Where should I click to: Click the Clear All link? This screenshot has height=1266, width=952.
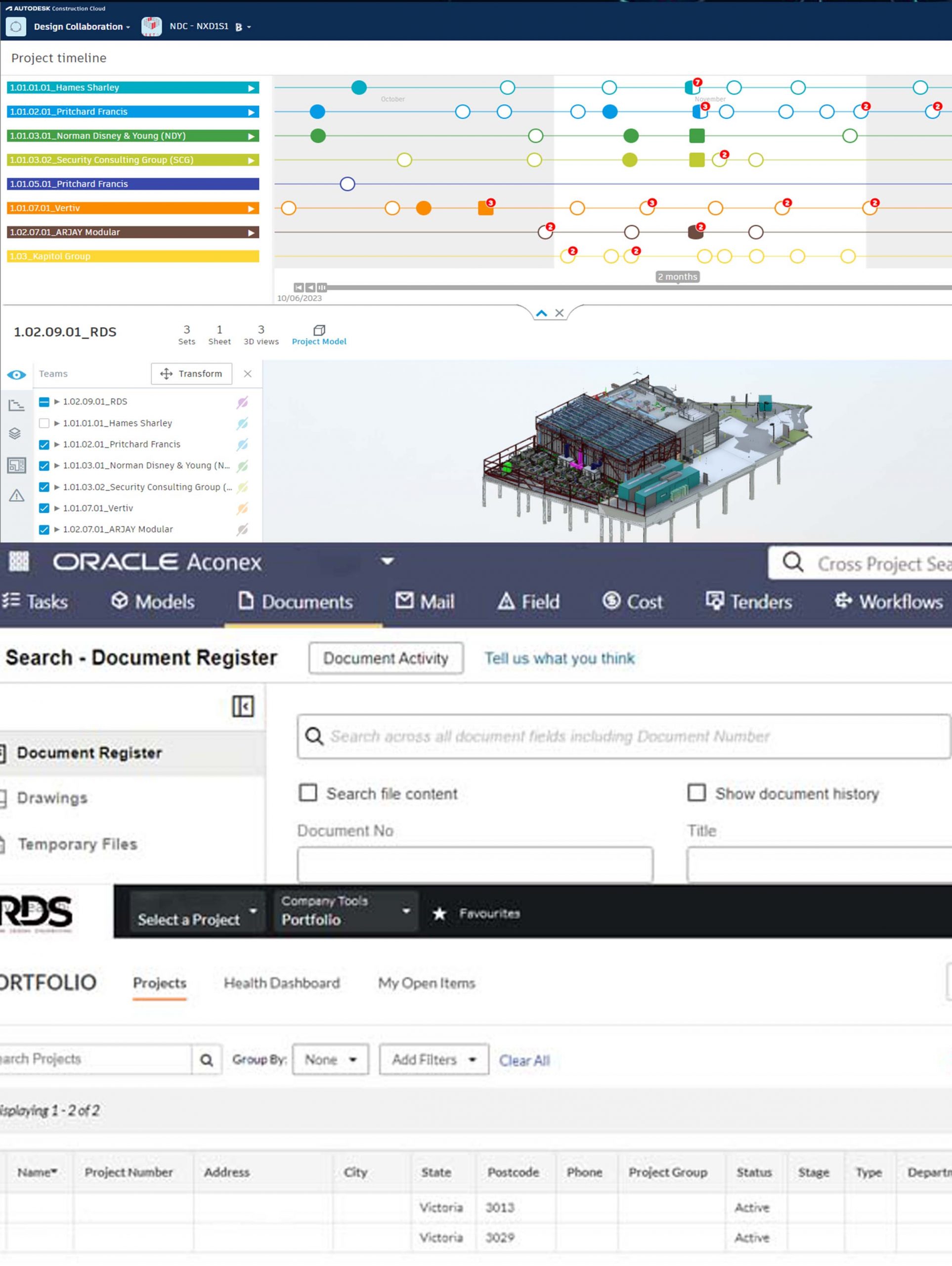tap(523, 1060)
